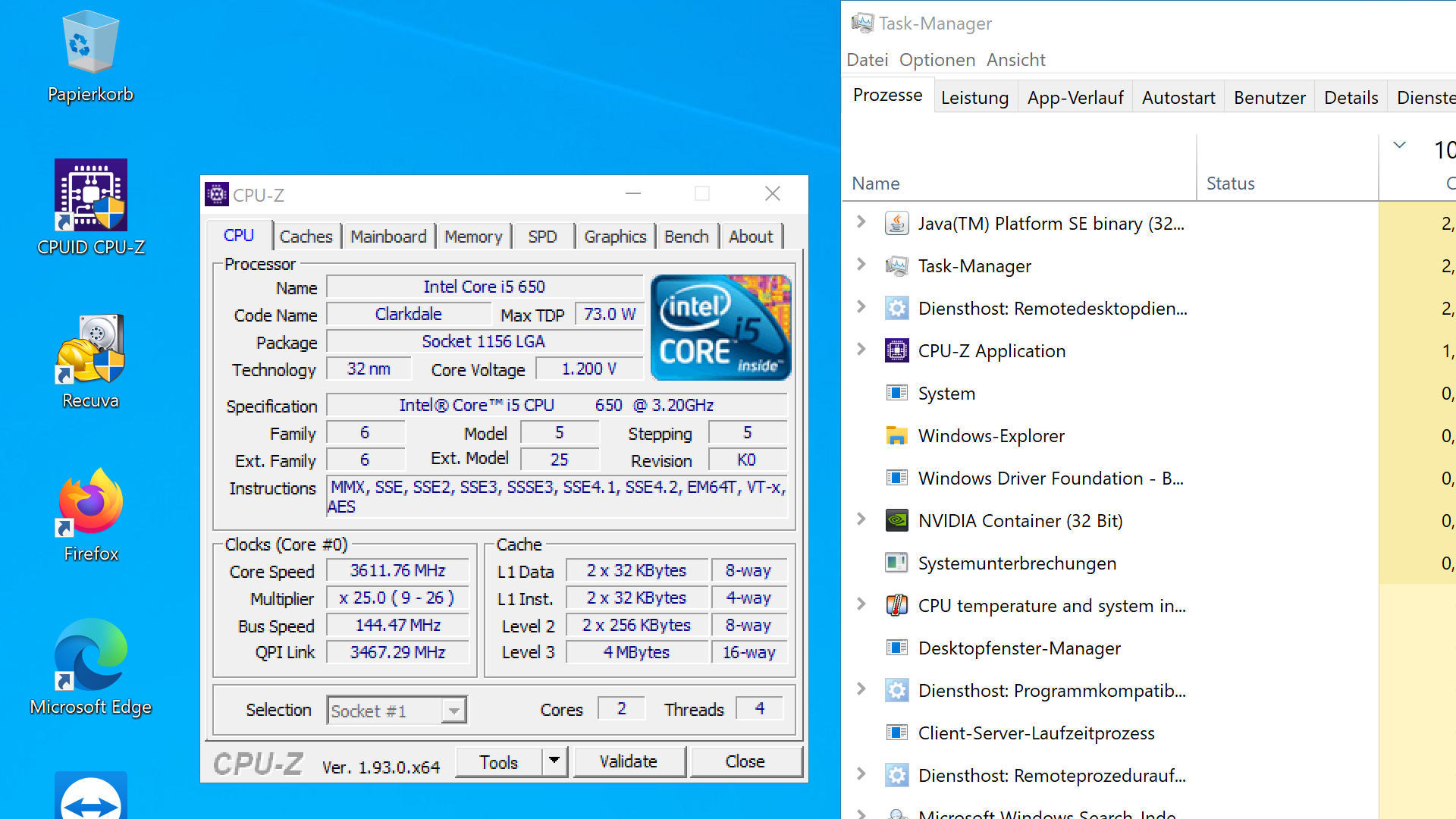Switch to the SPD tab in CPU-Z
The width and height of the screenshot is (1456, 819).
[542, 237]
